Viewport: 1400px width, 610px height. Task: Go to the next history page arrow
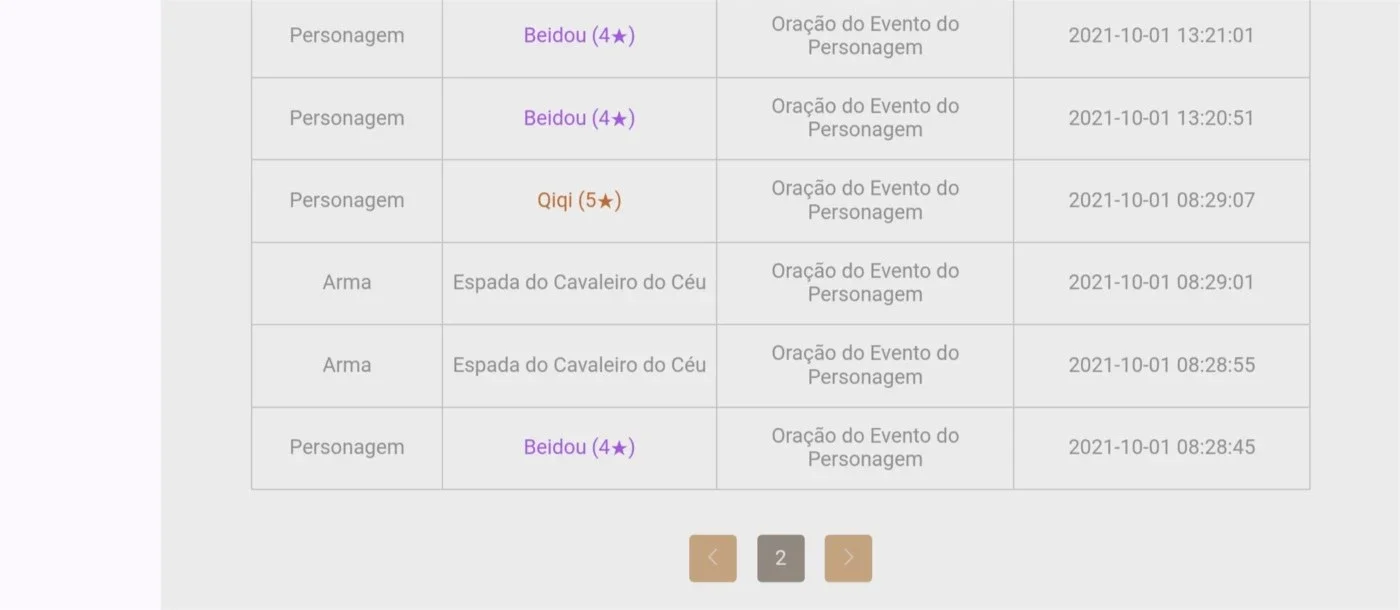tap(848, 558)
